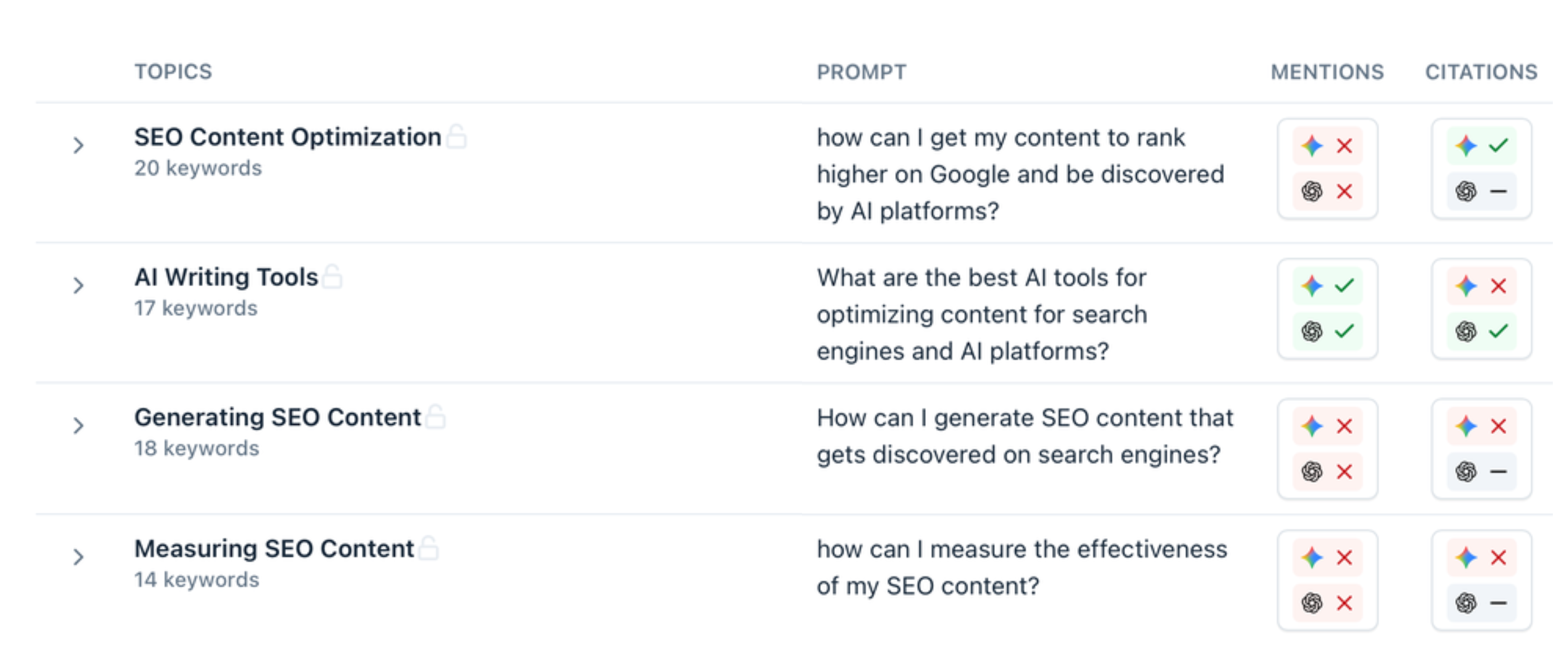Click the lock icon beside Measuring SEO Content

pyautogui.click(x=429, y=548)
